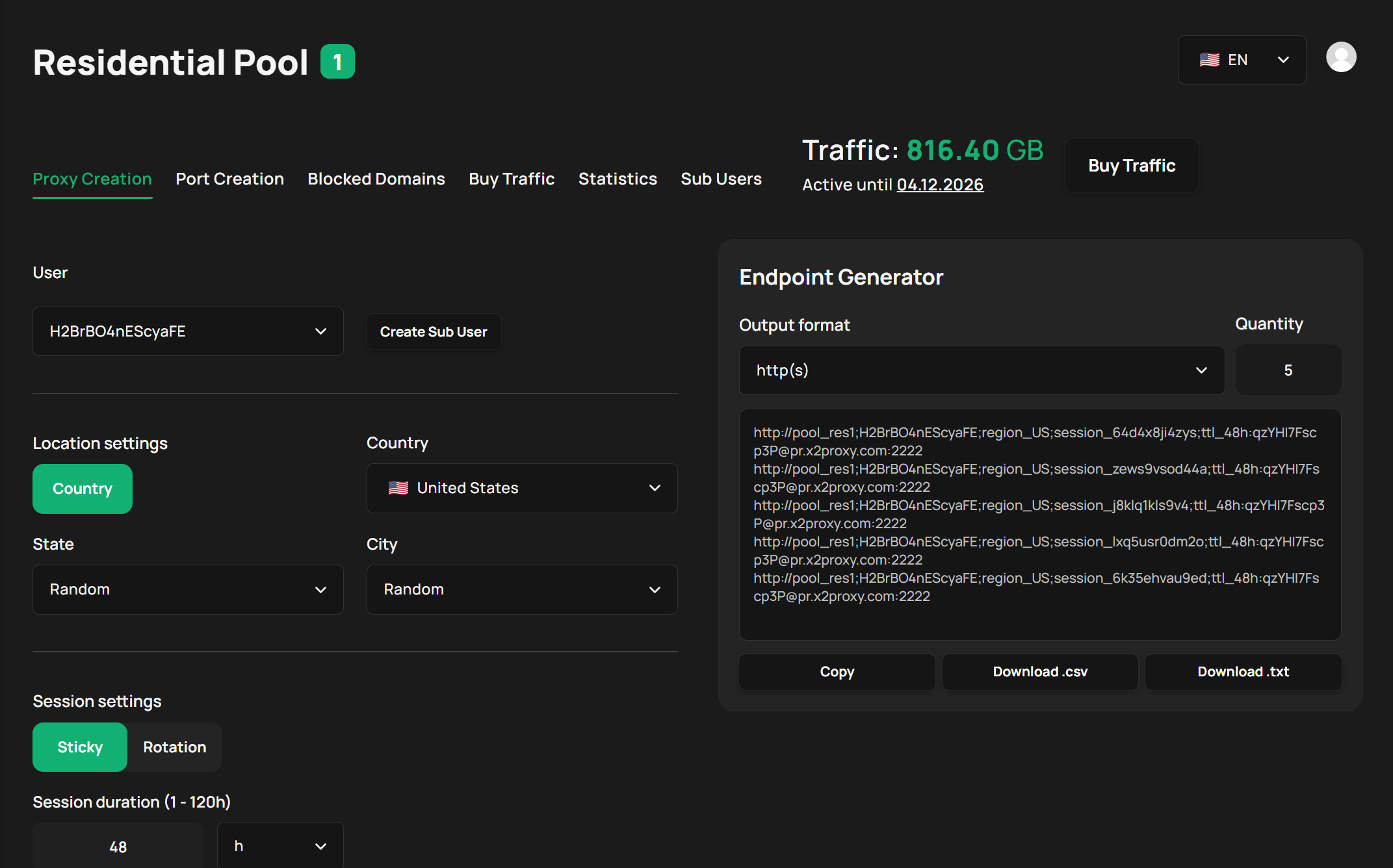The width and height of the screenshot is (1393, 868).
Task: Open the hours unit dropdown
Action: (280, 846)
